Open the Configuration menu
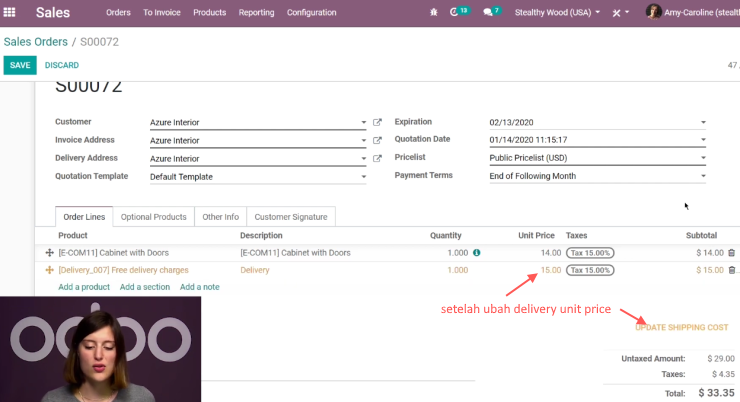Image resolution: width=740 pixels, height=402 pixels. [311, 13]
